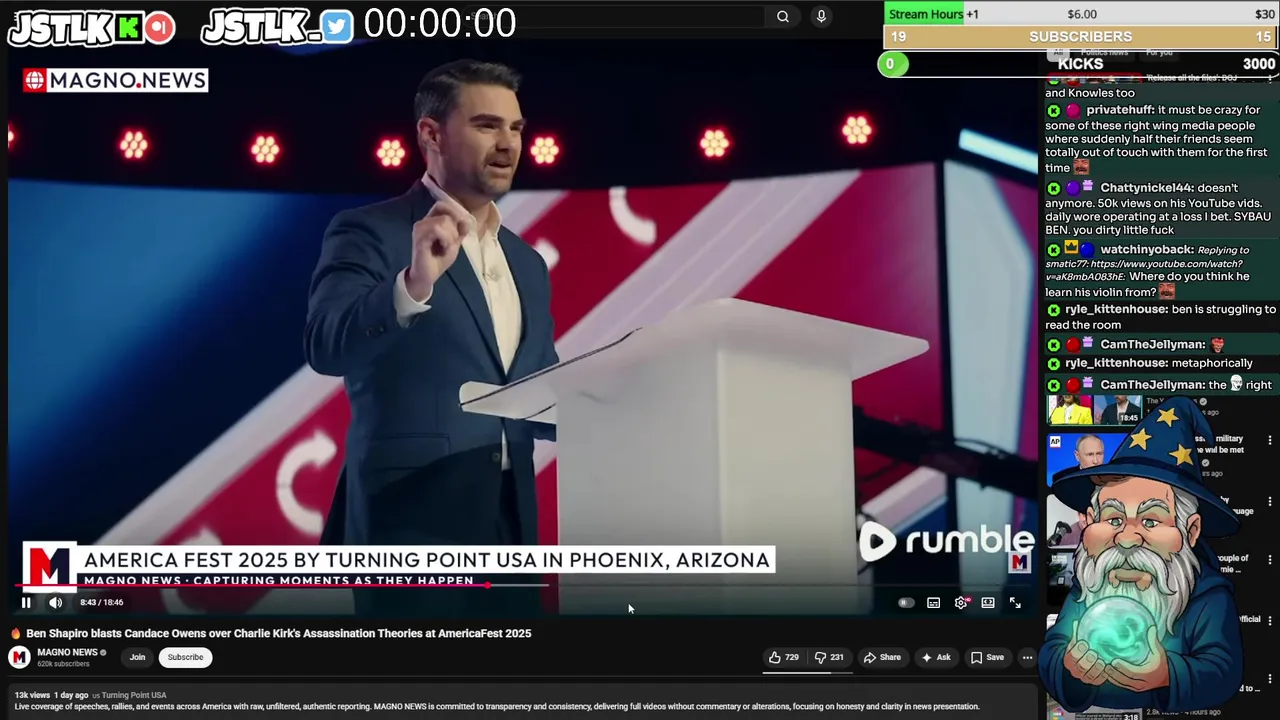1280x720 pixels.
Task: Click the video title about Ben Shapiro
Action: point(278,633)
